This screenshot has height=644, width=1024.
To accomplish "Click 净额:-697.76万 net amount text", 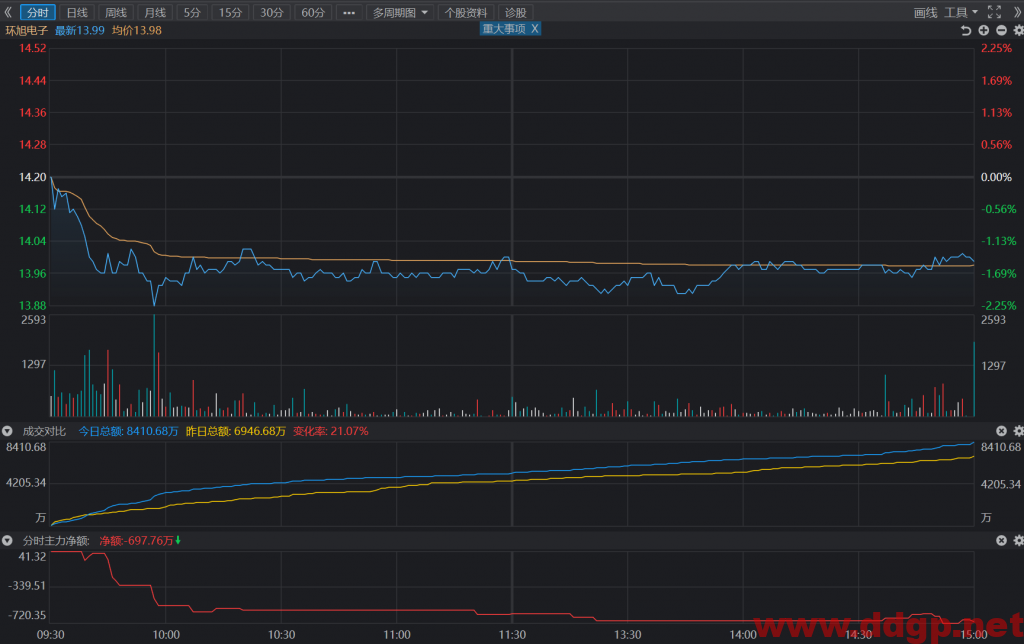I will (137, 541).
